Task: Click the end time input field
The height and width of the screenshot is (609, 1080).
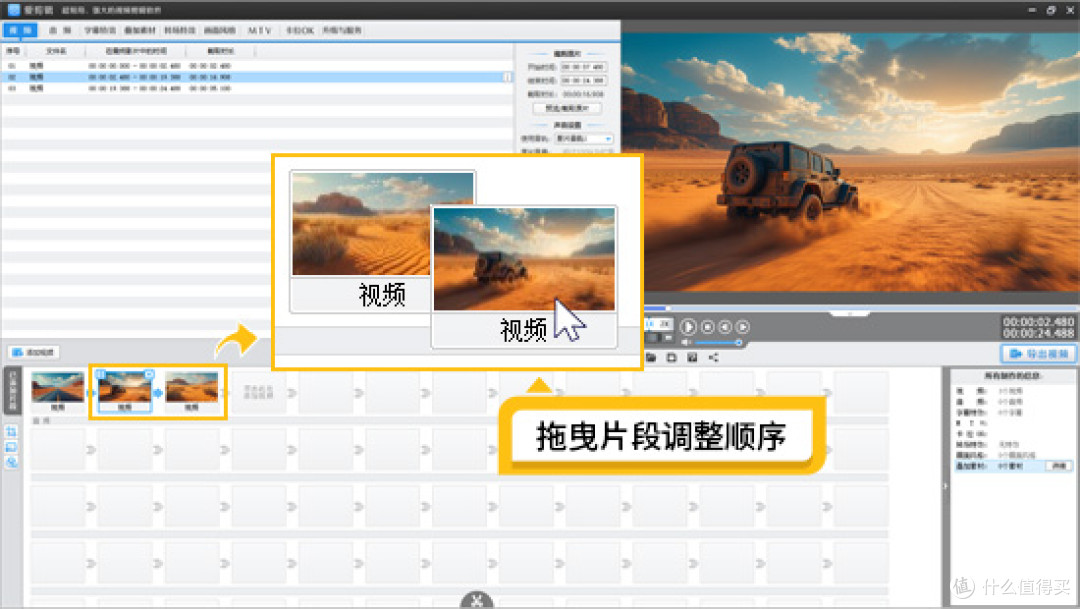Action: (583, 81)
